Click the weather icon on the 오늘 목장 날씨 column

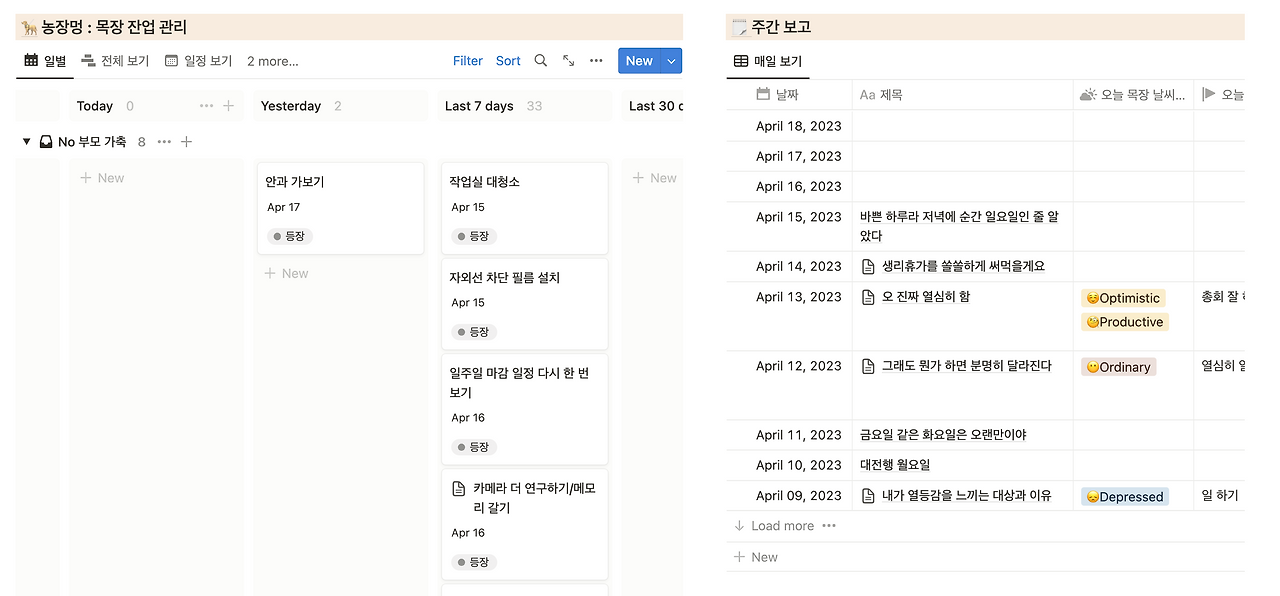tap(1086, 93)
